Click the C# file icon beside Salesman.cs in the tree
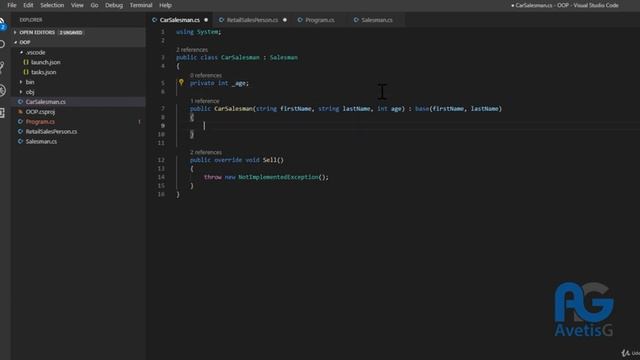The width and height of the screenshot is (640, 360). tap(20, 142)
